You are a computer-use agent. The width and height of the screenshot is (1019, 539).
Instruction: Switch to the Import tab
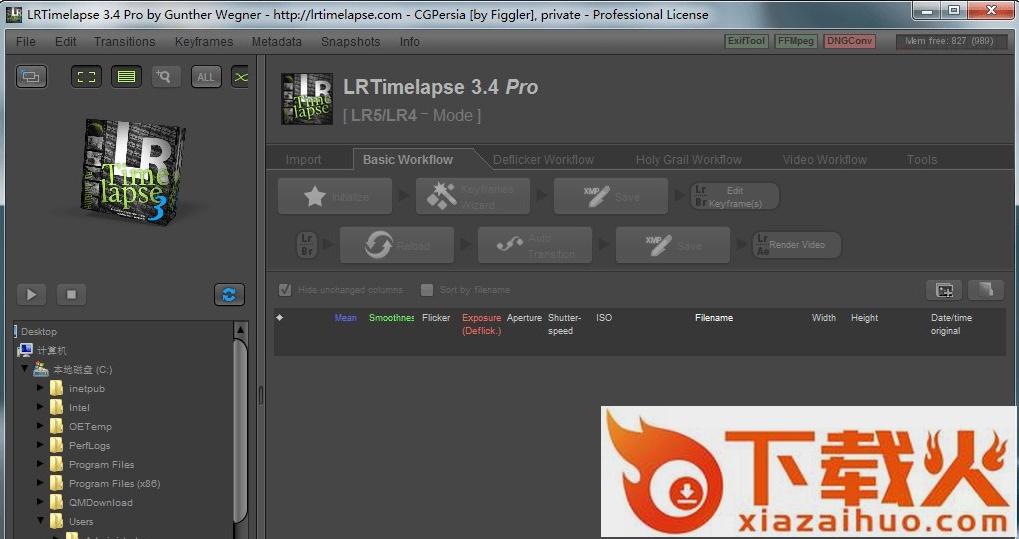tap(303, 160)
